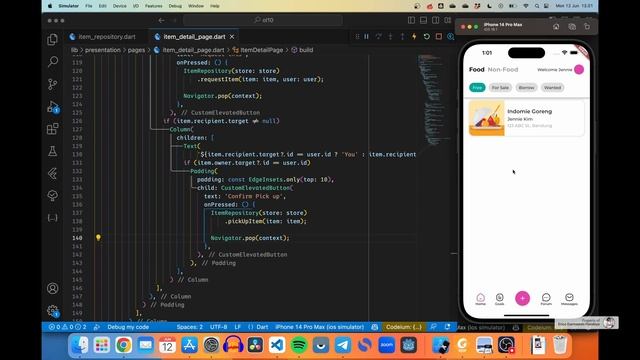
Task: Select the For Sale filter chip
Action: tap(500, 87)
